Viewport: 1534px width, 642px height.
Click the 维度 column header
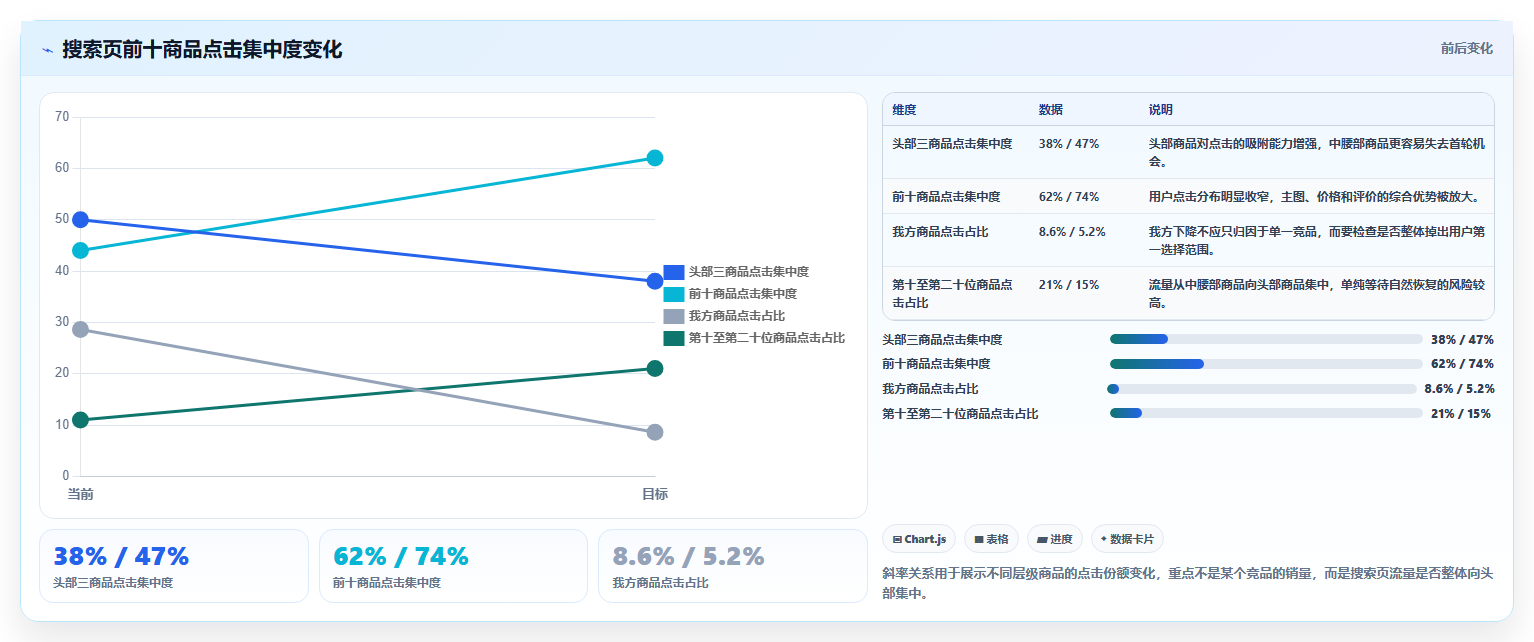pos(904,110)
